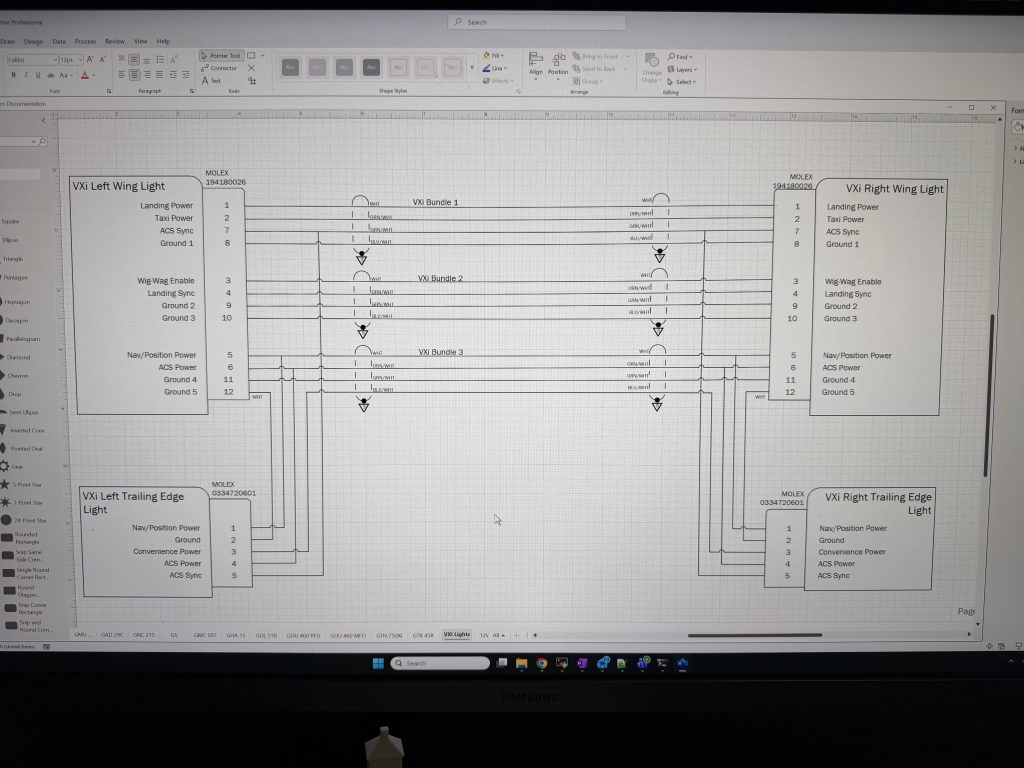Choose the Text tool in Tools group
The height and width of the screenshot is (768, 1024).
(x=211, y=80)
